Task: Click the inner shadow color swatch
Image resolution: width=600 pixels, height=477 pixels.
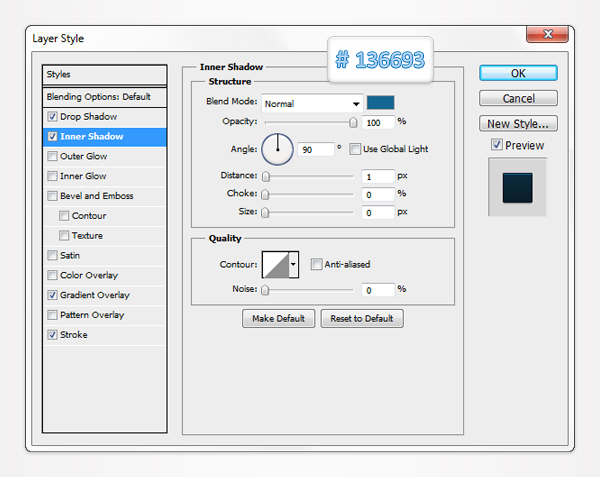Action: pyautogui.click(x=380, y=102)
